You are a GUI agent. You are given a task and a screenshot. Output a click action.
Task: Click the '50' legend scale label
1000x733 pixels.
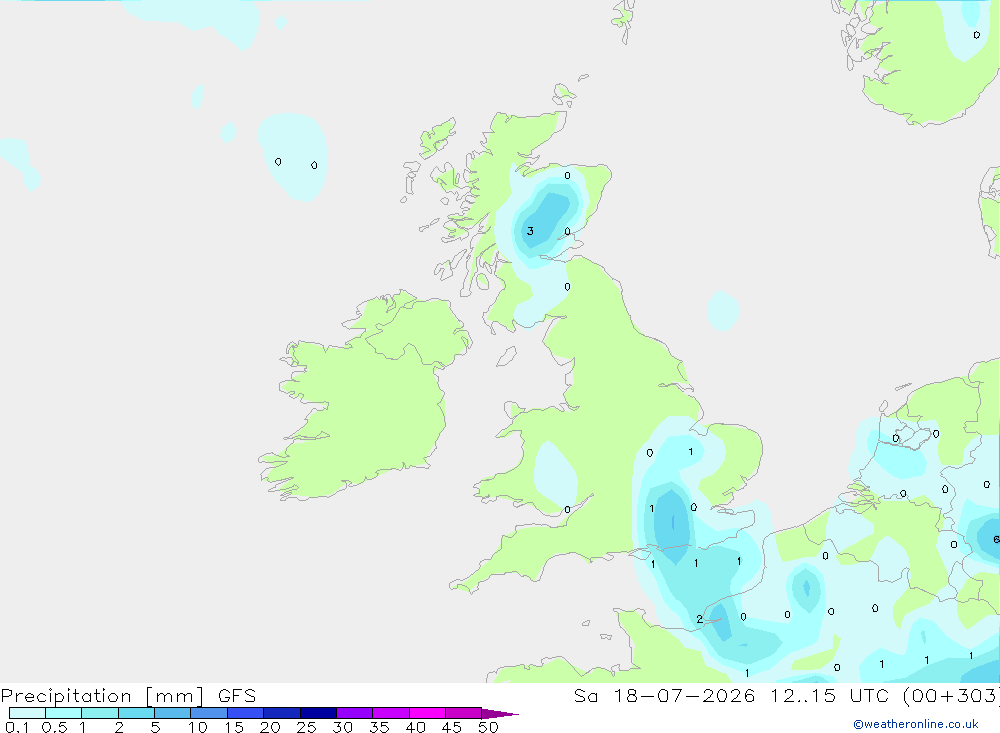point(488,727)
